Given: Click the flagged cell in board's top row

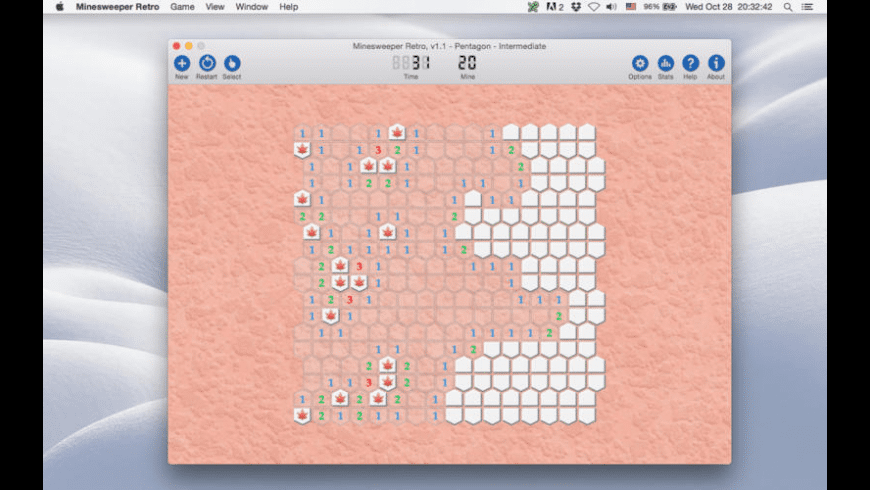Looking at the screenshot, I should (x=397, y=132).
